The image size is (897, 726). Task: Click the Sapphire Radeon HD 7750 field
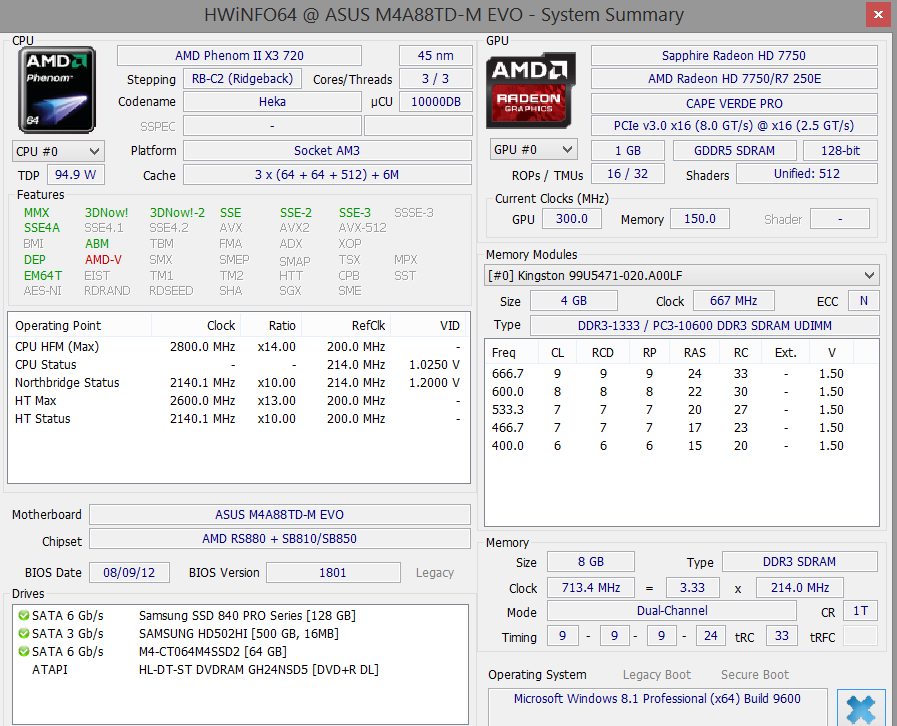(734, 55)
